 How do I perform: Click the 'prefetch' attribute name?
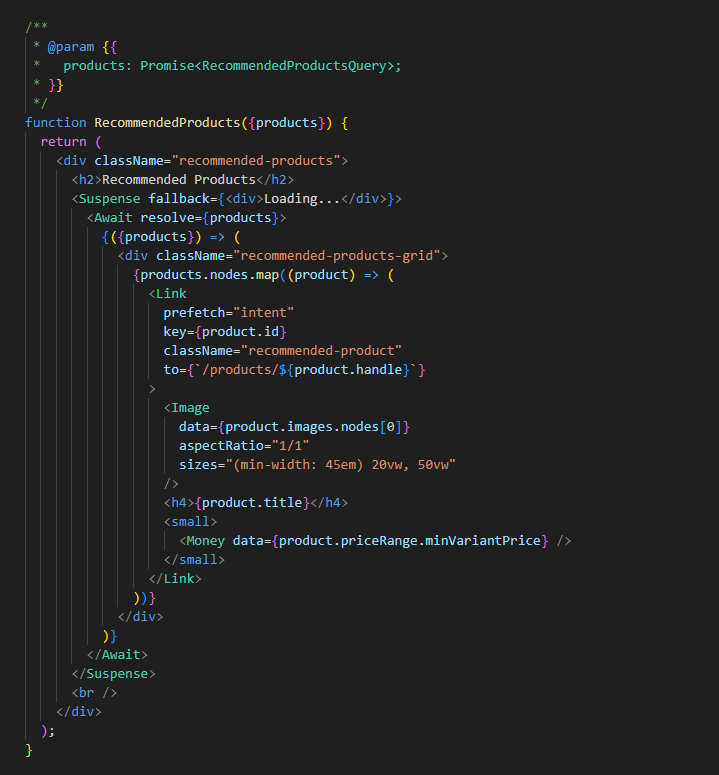point(194,313)
